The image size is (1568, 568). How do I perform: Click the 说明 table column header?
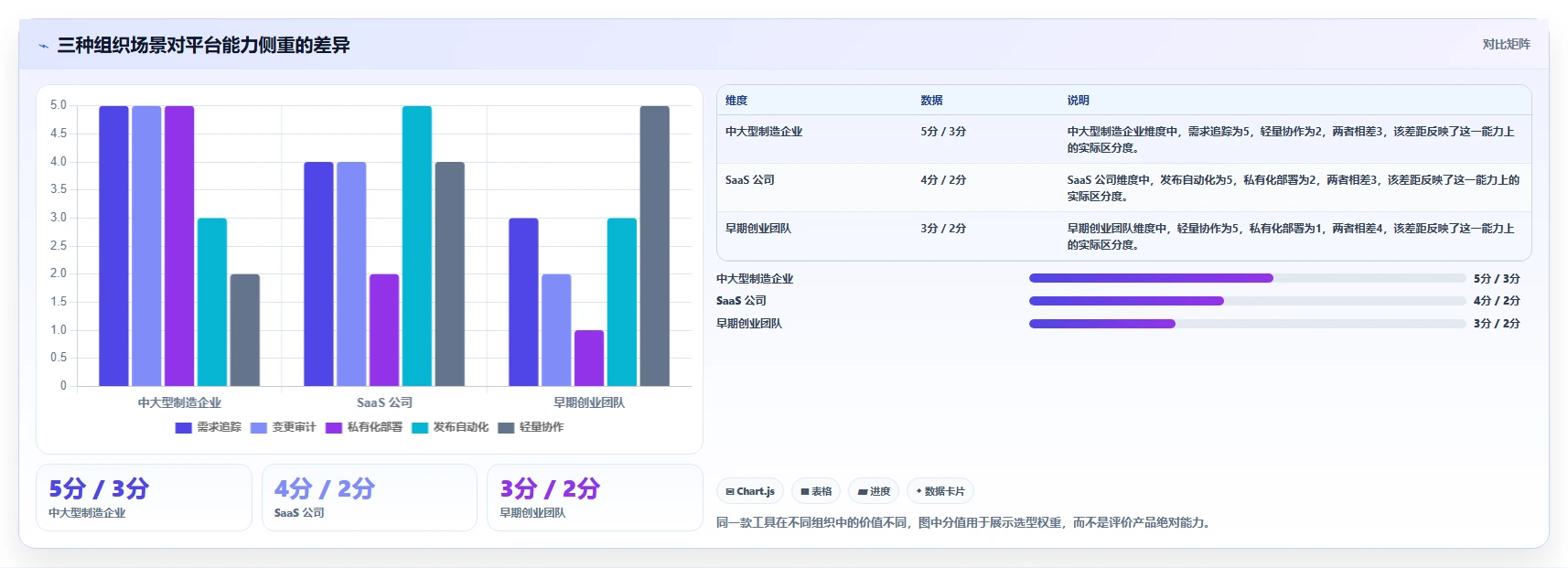[1078, 101]
